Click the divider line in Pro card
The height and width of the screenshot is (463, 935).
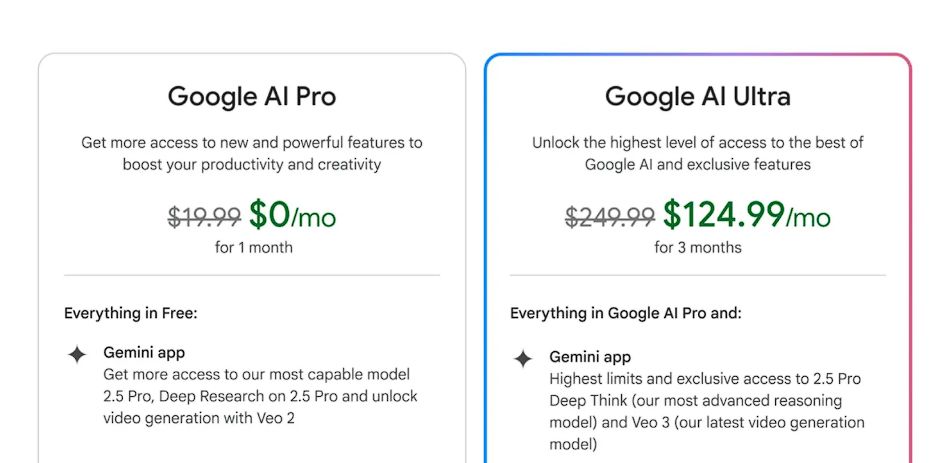[x=252, y=275]
